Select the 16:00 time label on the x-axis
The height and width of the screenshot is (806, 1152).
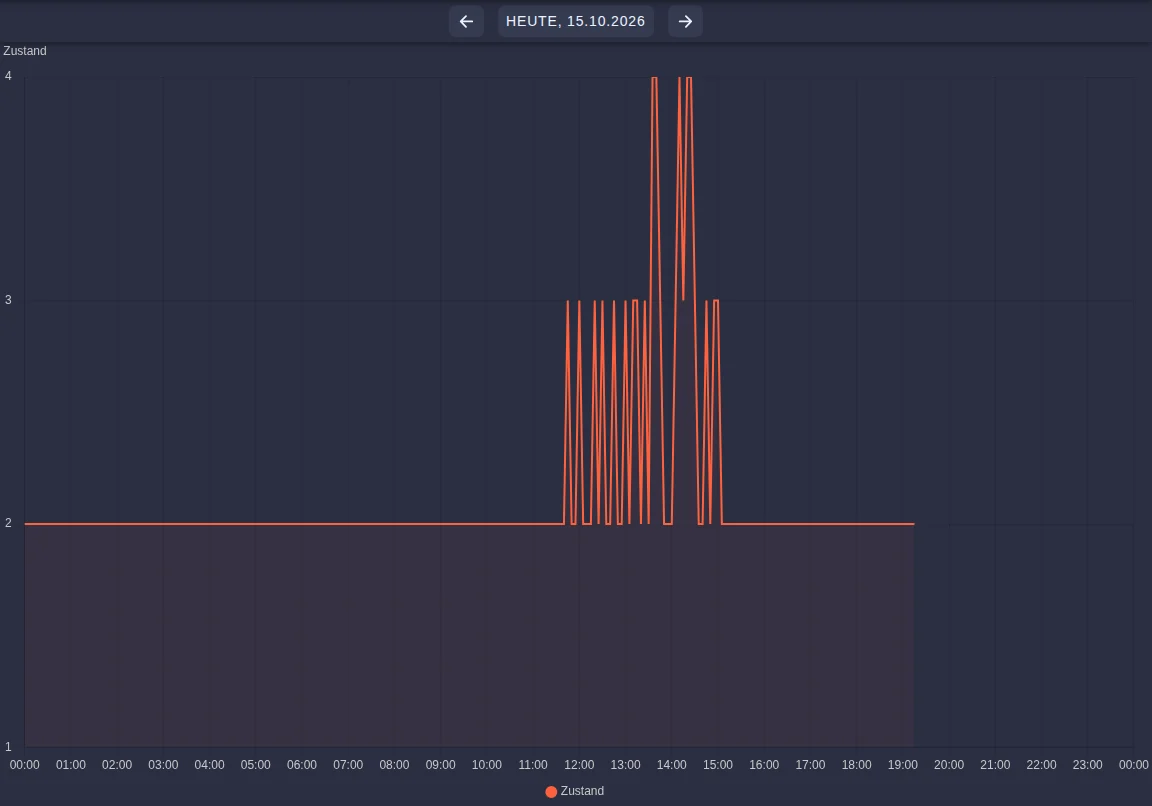pyautogui.click(x=764, y=765)
